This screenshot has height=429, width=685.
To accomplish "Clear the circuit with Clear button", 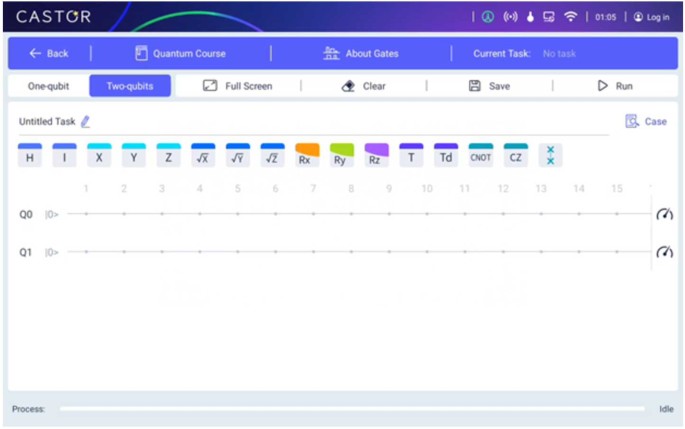I will pos(364,86).
